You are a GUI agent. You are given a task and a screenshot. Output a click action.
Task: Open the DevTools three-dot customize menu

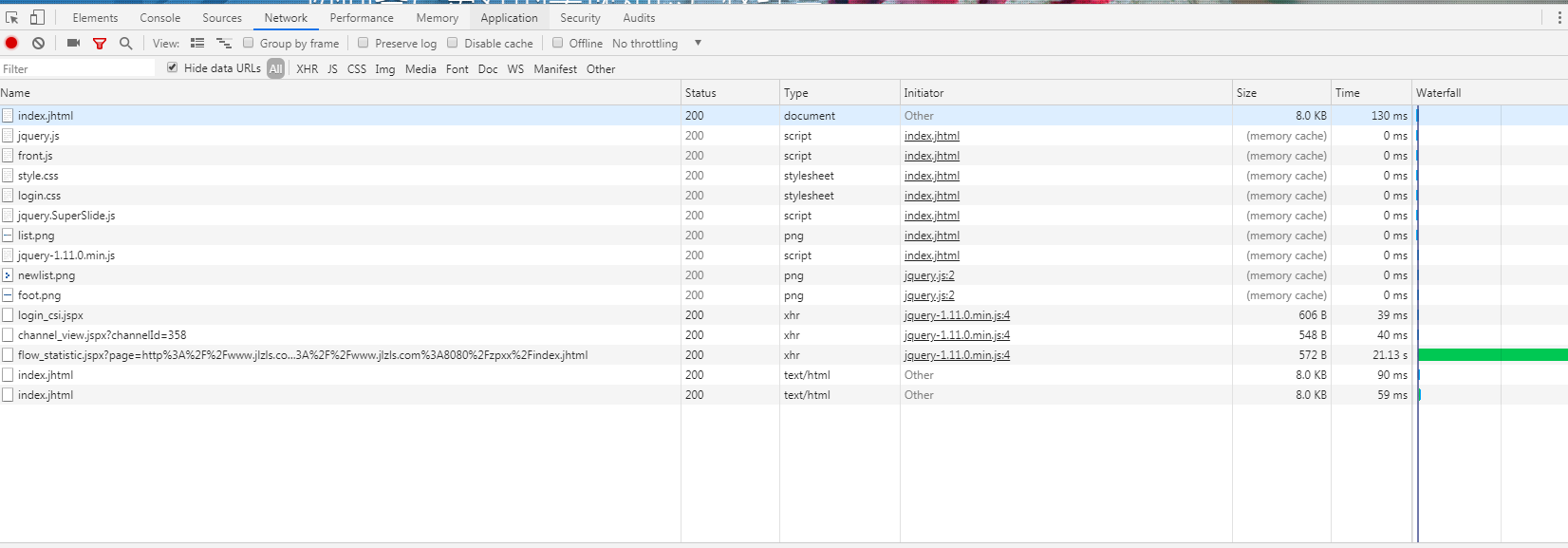[1559, 18]
